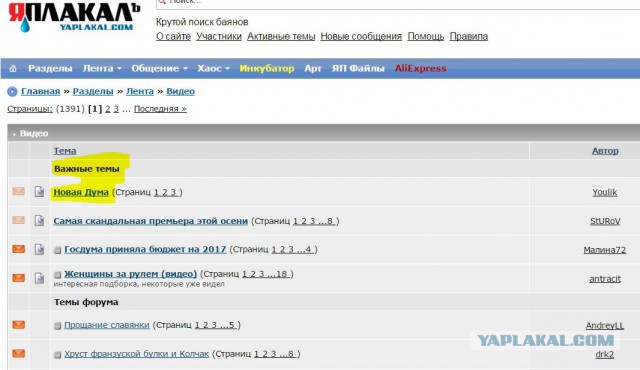Image resolution: width=640 pixels, height=370 pixels.
Task: Click the home icon in the blue navigation bar
Action: click(x=13, y=69)
